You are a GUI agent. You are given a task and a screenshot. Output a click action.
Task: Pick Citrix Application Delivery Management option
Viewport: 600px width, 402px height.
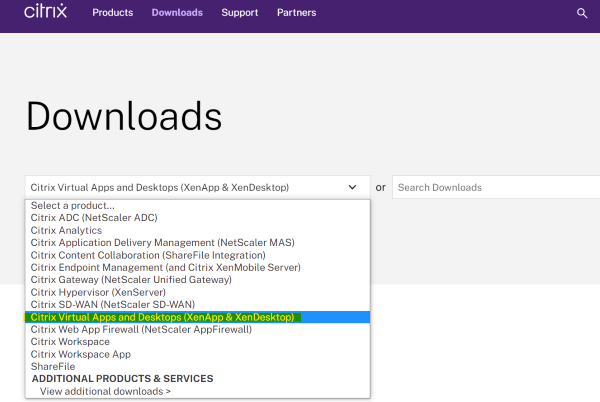197,243
